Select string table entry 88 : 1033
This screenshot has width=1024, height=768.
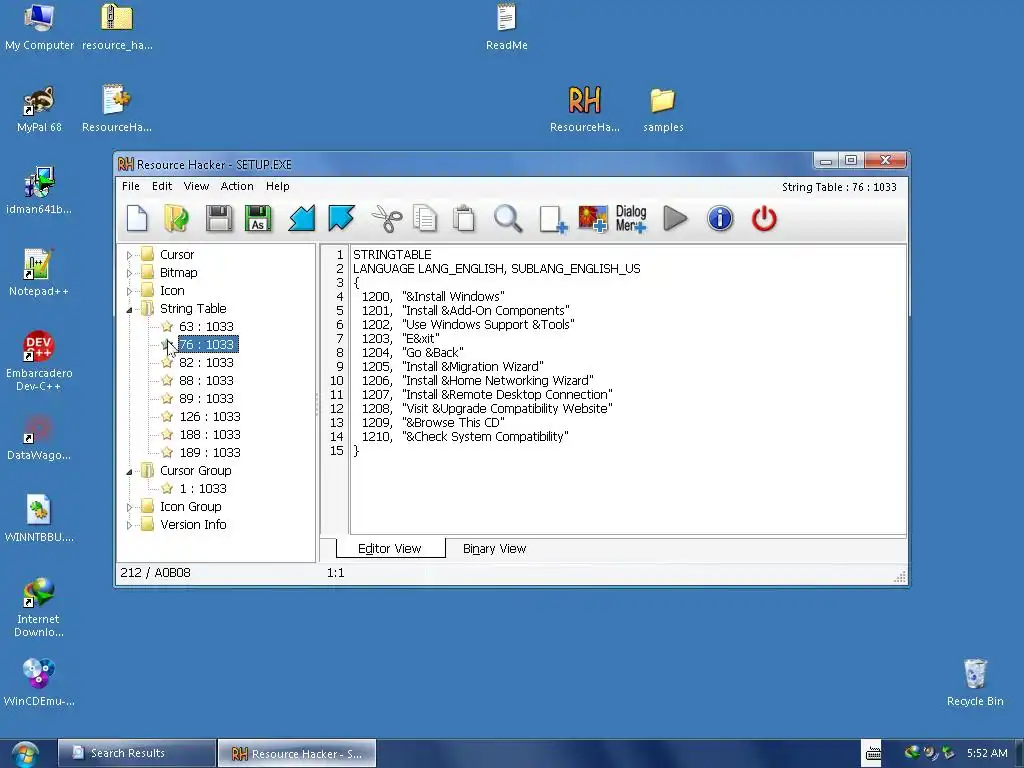206,381
